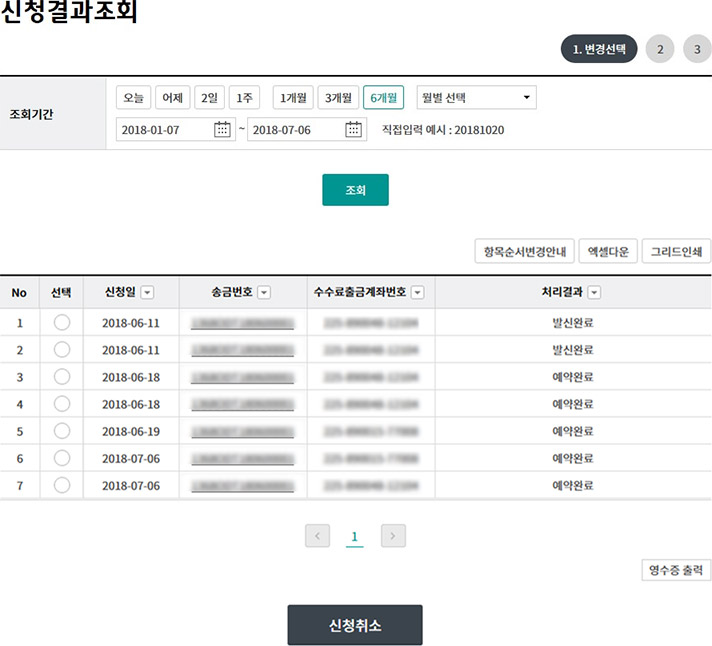Click the 수수료출금계좌번호 column filter arrow
This screenshot has width=712, height=646.
[x=417, y=292]
